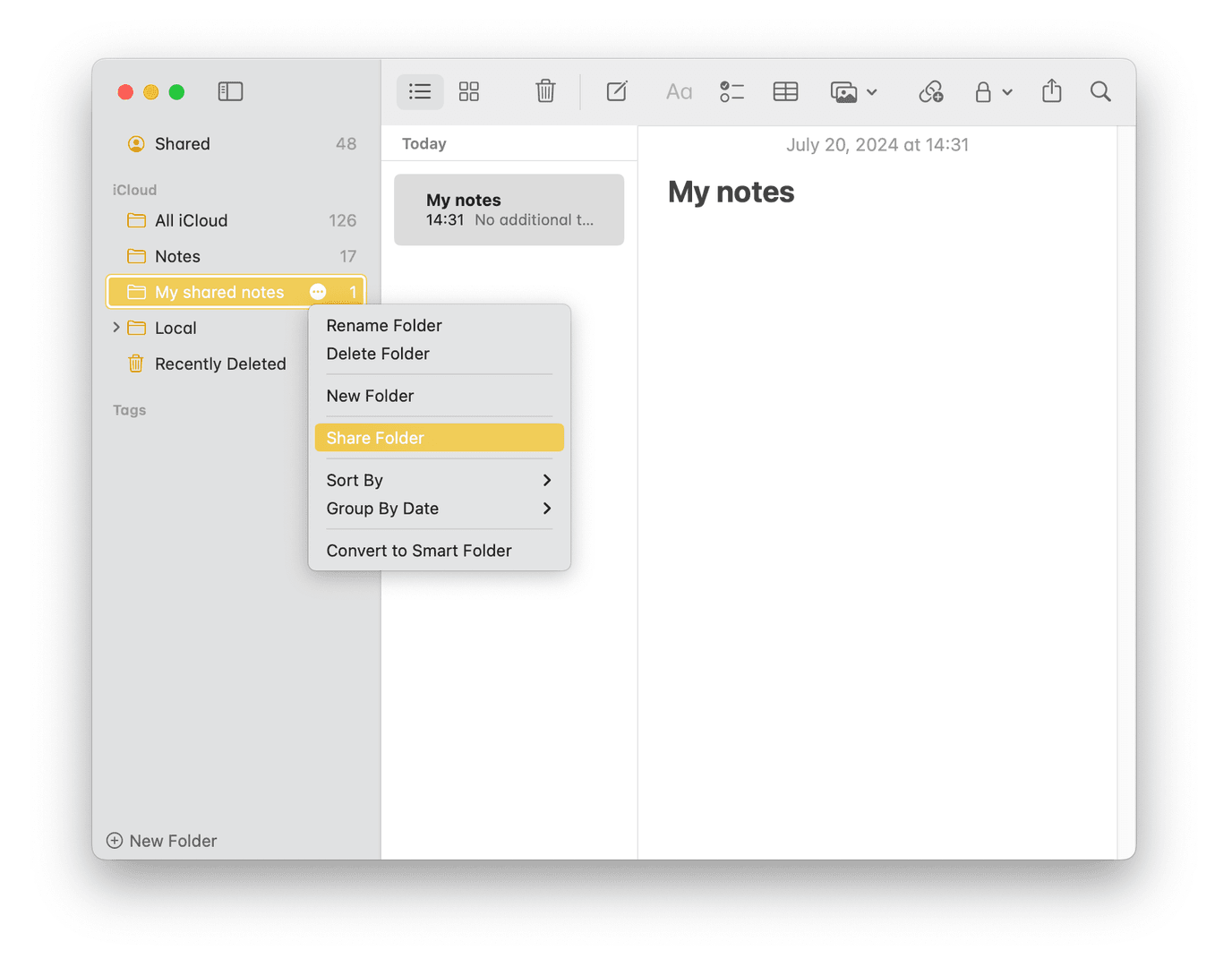
Task: Create a new note with compose icon
Action: pos(617,91)
